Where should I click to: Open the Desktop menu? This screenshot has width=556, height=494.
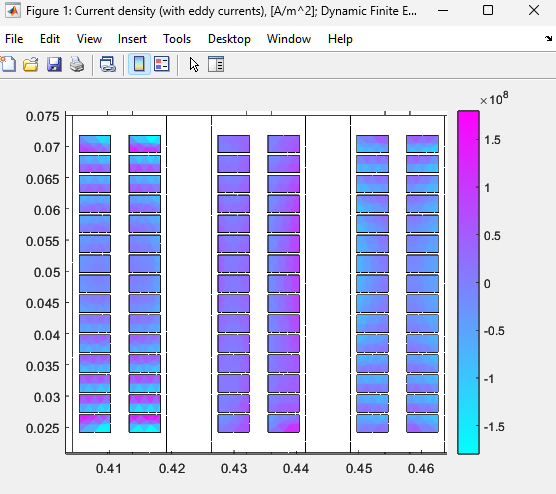tap(229, 39)
